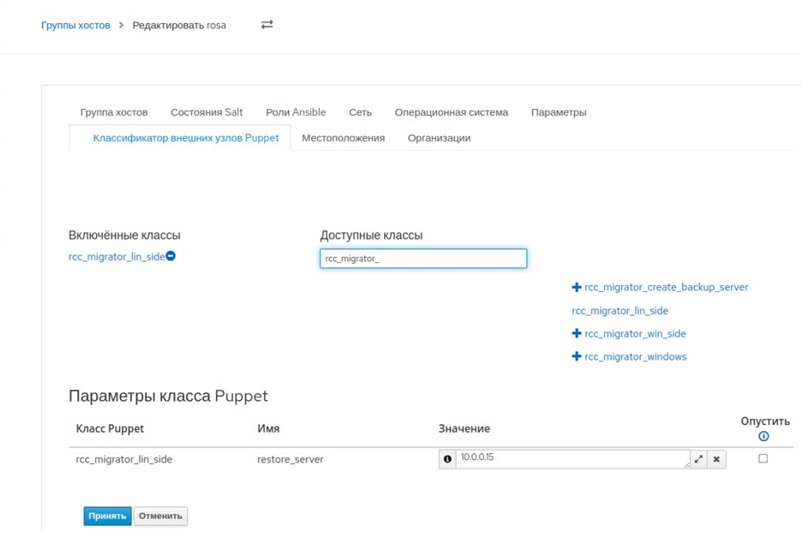Viewport: 801px width, 546px height.
Task: Open the Роли Ansible tab
Action: pyautogui.click(x=296, y=113)
